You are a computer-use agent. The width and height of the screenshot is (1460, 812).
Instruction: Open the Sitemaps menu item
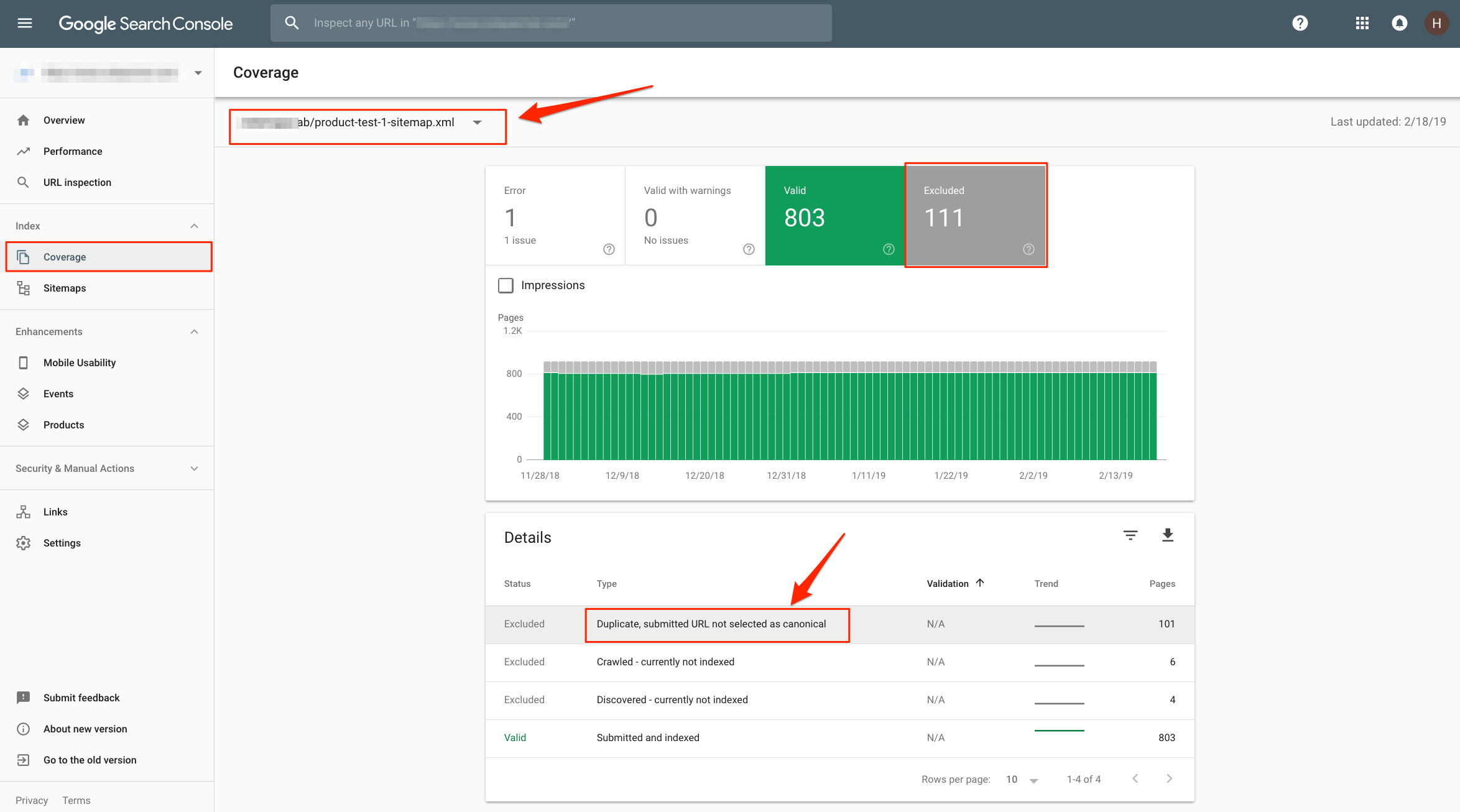tap(65, 288)
